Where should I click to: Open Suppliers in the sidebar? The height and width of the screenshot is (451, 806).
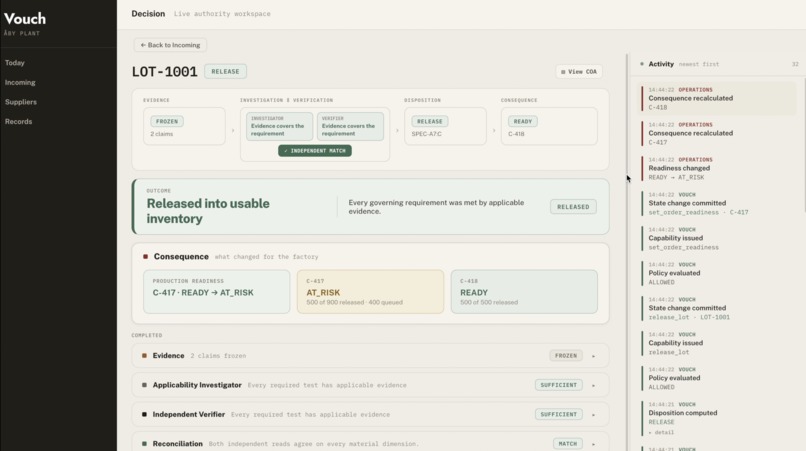(x=21, y=102)
